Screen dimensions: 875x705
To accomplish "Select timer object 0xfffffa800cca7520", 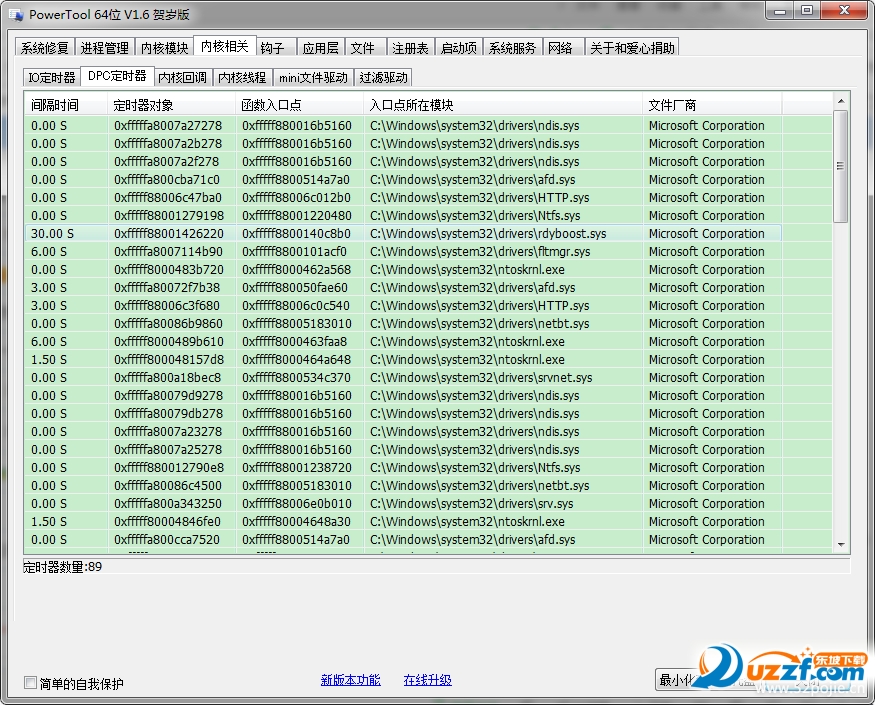I will (167, 540).
